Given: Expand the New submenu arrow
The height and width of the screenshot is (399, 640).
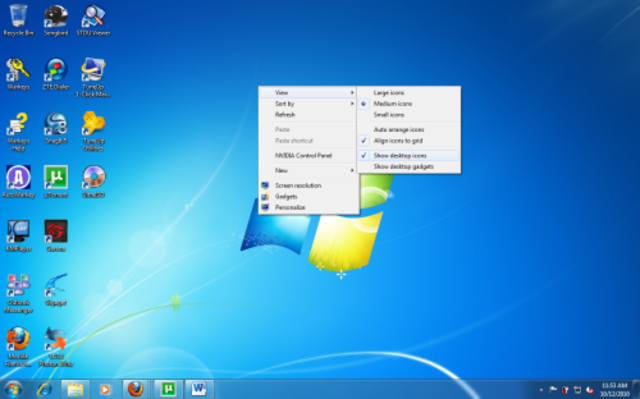Looking at the screenshot, I should tap(352, 170).
